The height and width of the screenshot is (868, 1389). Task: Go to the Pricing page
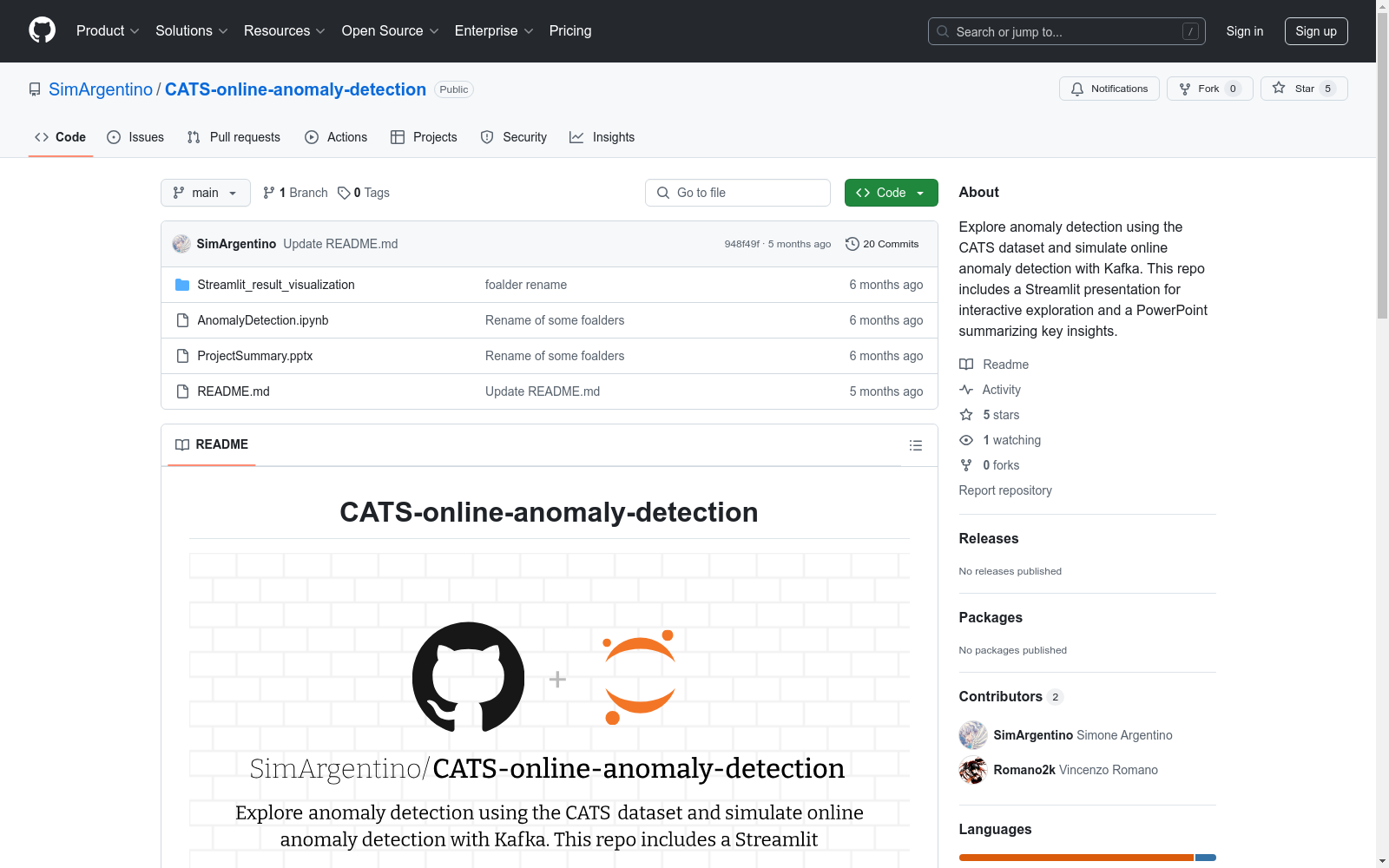[570, 30]
